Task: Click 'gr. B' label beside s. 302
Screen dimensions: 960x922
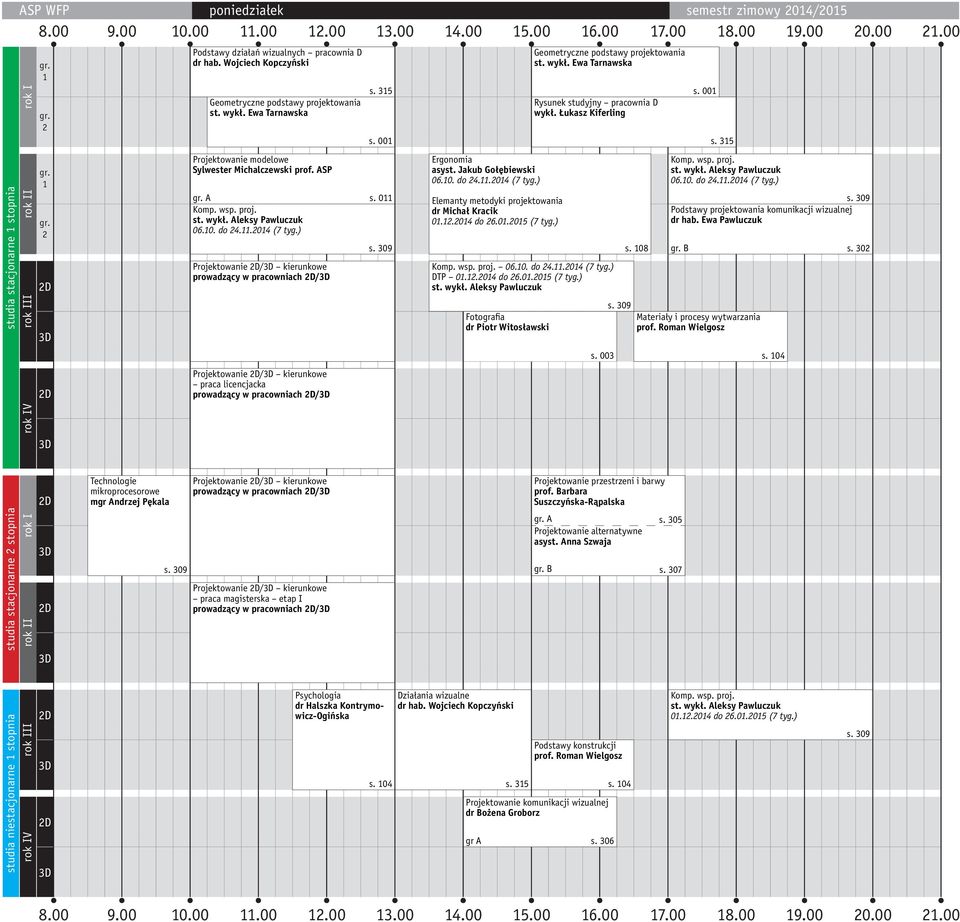Action: [680, 249]
